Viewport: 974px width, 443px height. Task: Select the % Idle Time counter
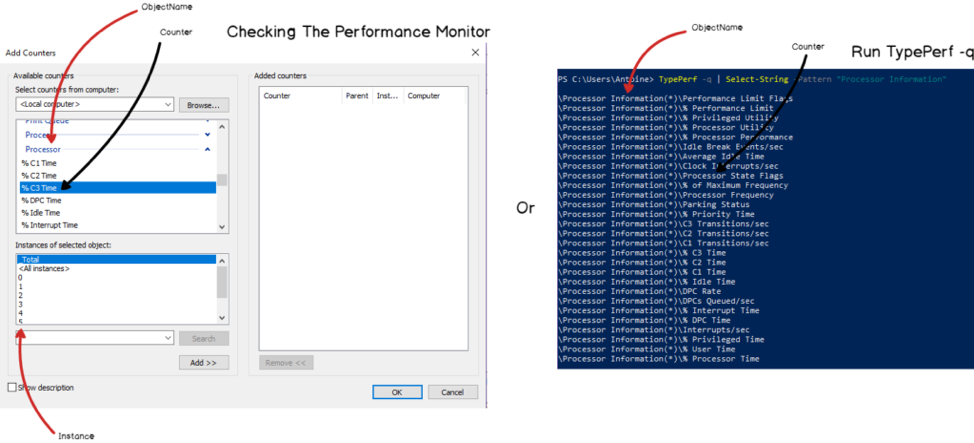pyautogui.click(x=116, y=213)
